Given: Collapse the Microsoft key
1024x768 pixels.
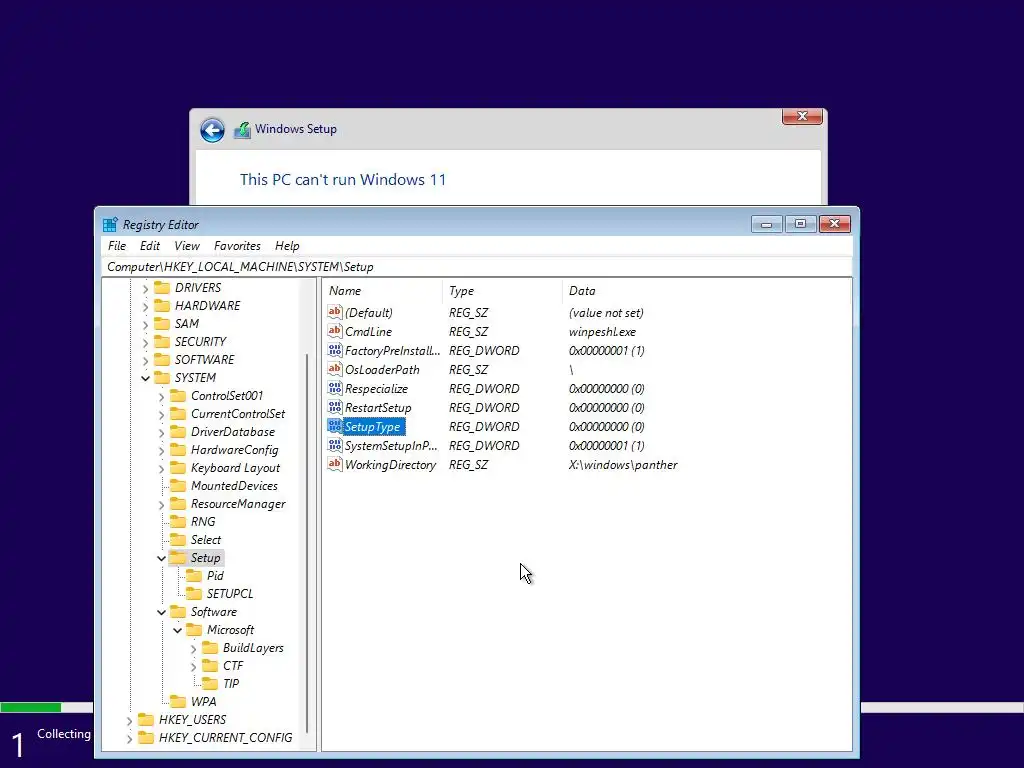Looking at the screenshot, I should click(x=177, y=630).
